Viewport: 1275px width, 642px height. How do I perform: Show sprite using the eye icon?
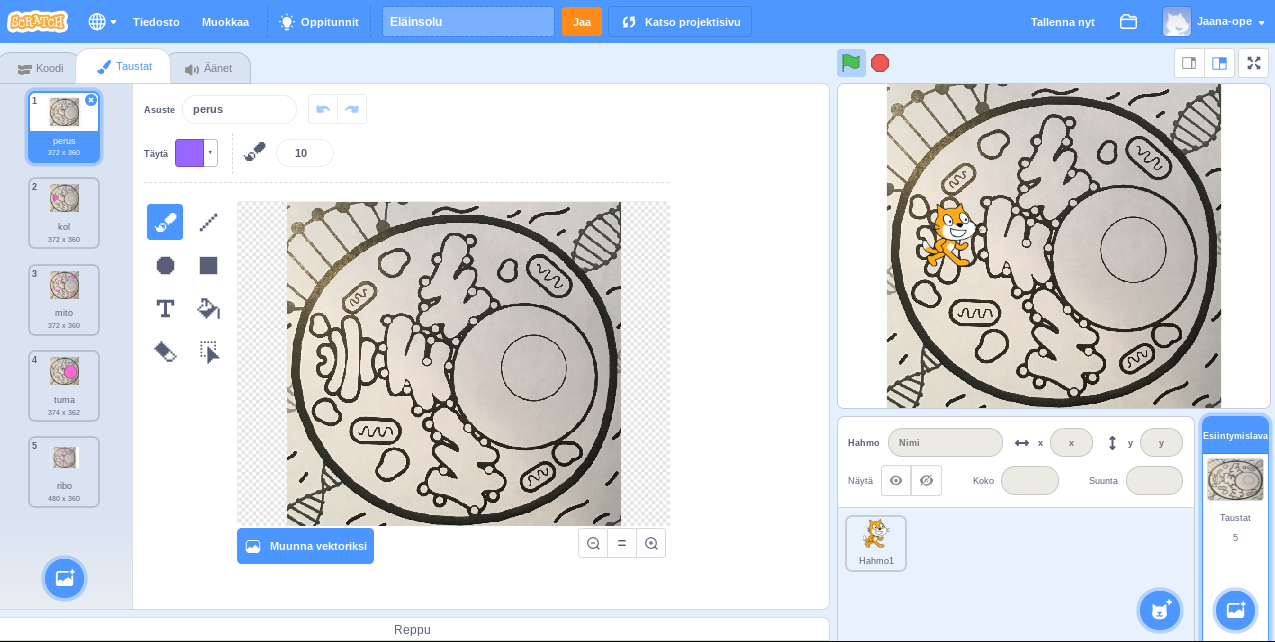point(896,480)
